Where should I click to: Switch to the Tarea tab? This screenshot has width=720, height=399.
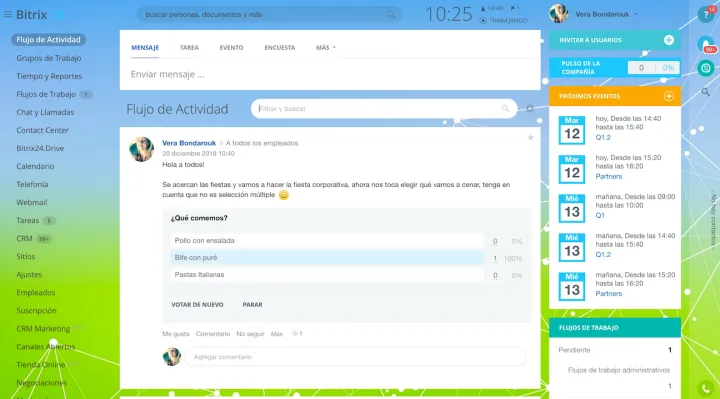(189, 47)
